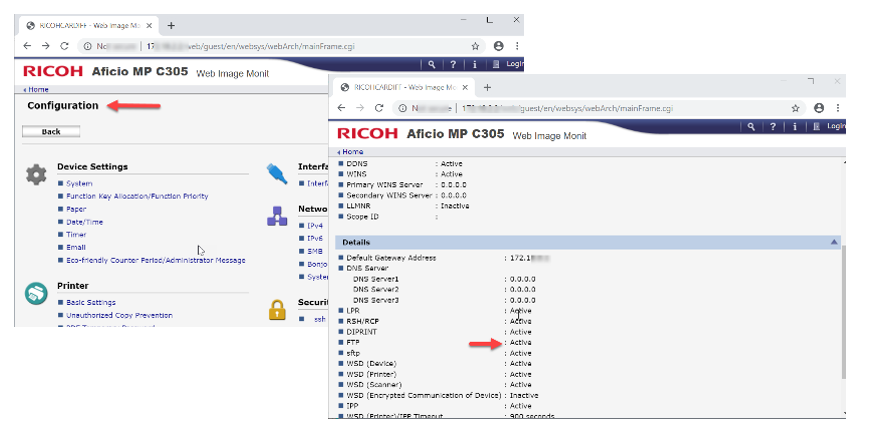Click the Back button on the Configuration page
Viewport: 878px width, 439px height.
(51, 132)
